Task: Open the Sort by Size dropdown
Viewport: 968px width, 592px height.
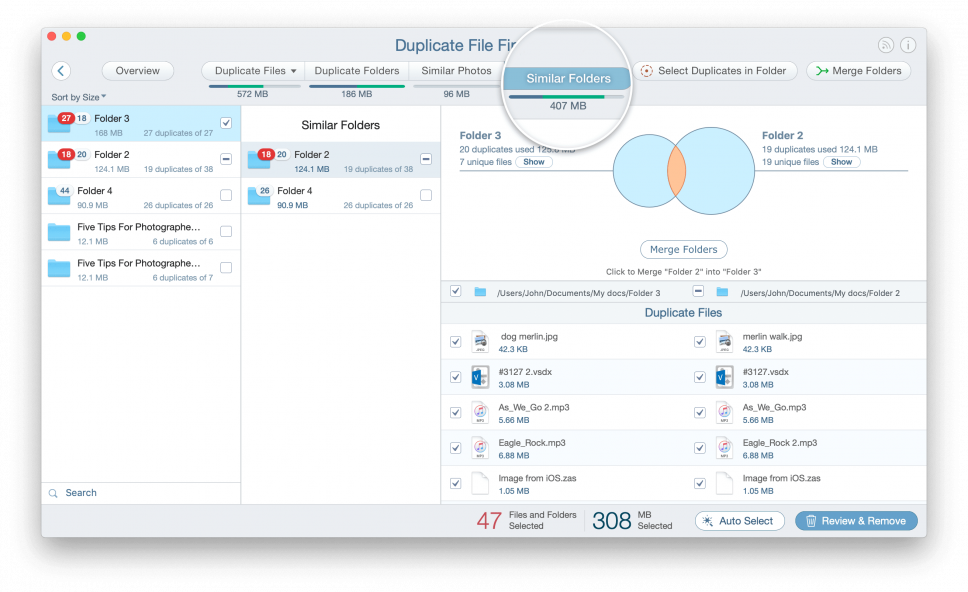Action: pos(78,97)
